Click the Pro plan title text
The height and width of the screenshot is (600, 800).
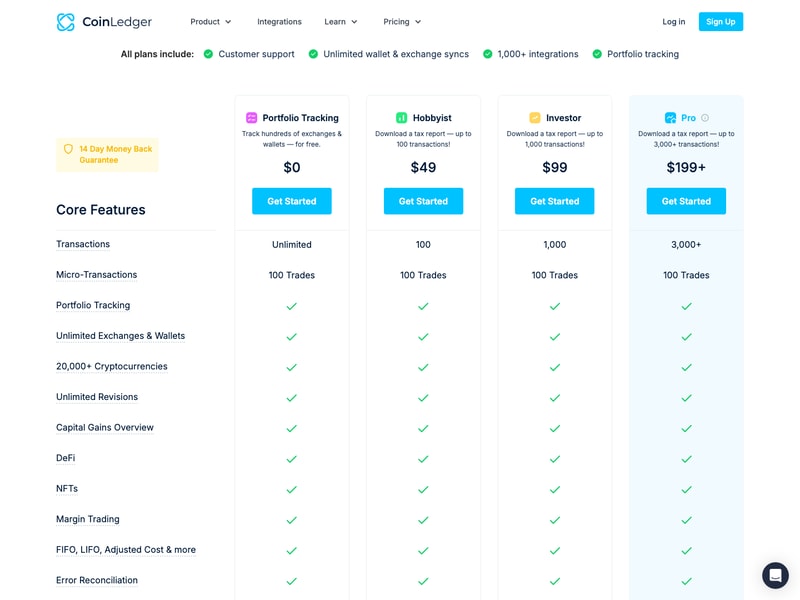tap(688, 118)
